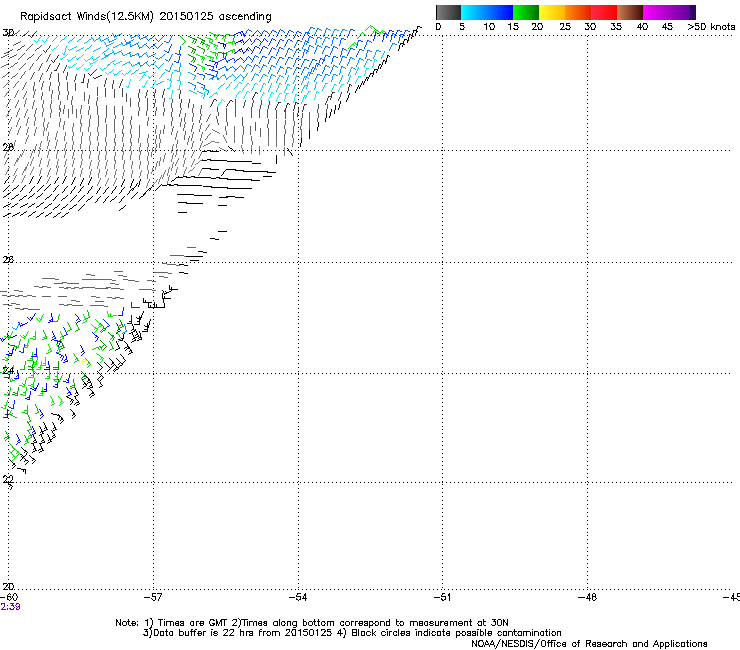This screenshot has height=650, width=740.
Task: Click the red 30-35 knots legend segment
Action: point(604,12)
